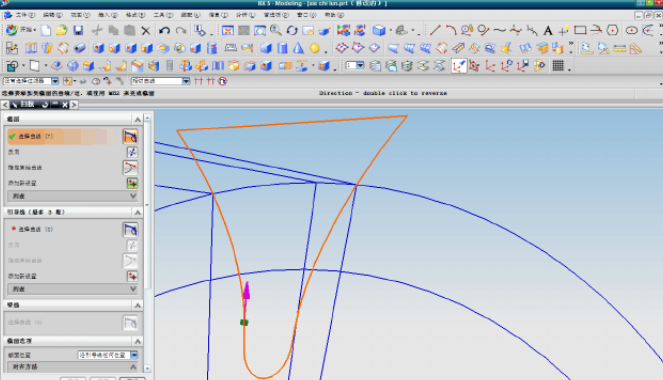Click the dialog panel vertical scrollbar
The image size is (663, 380).
pyautogui.click(x=148, y=243)
